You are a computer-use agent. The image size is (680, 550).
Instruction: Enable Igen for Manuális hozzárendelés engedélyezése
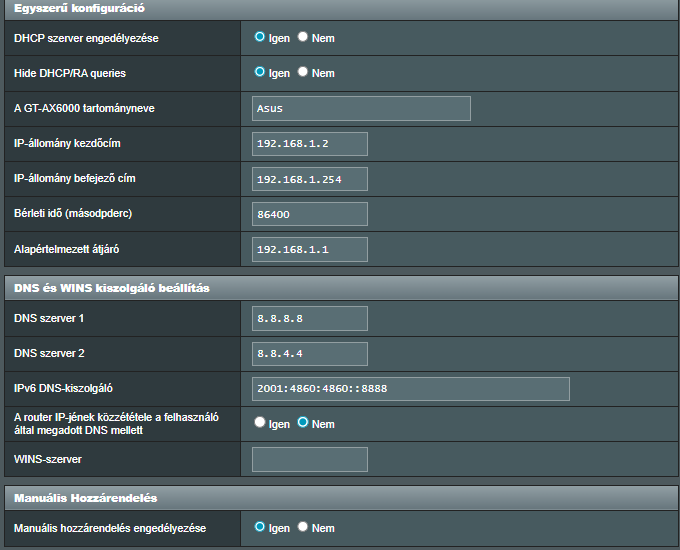tap(260, 527)
